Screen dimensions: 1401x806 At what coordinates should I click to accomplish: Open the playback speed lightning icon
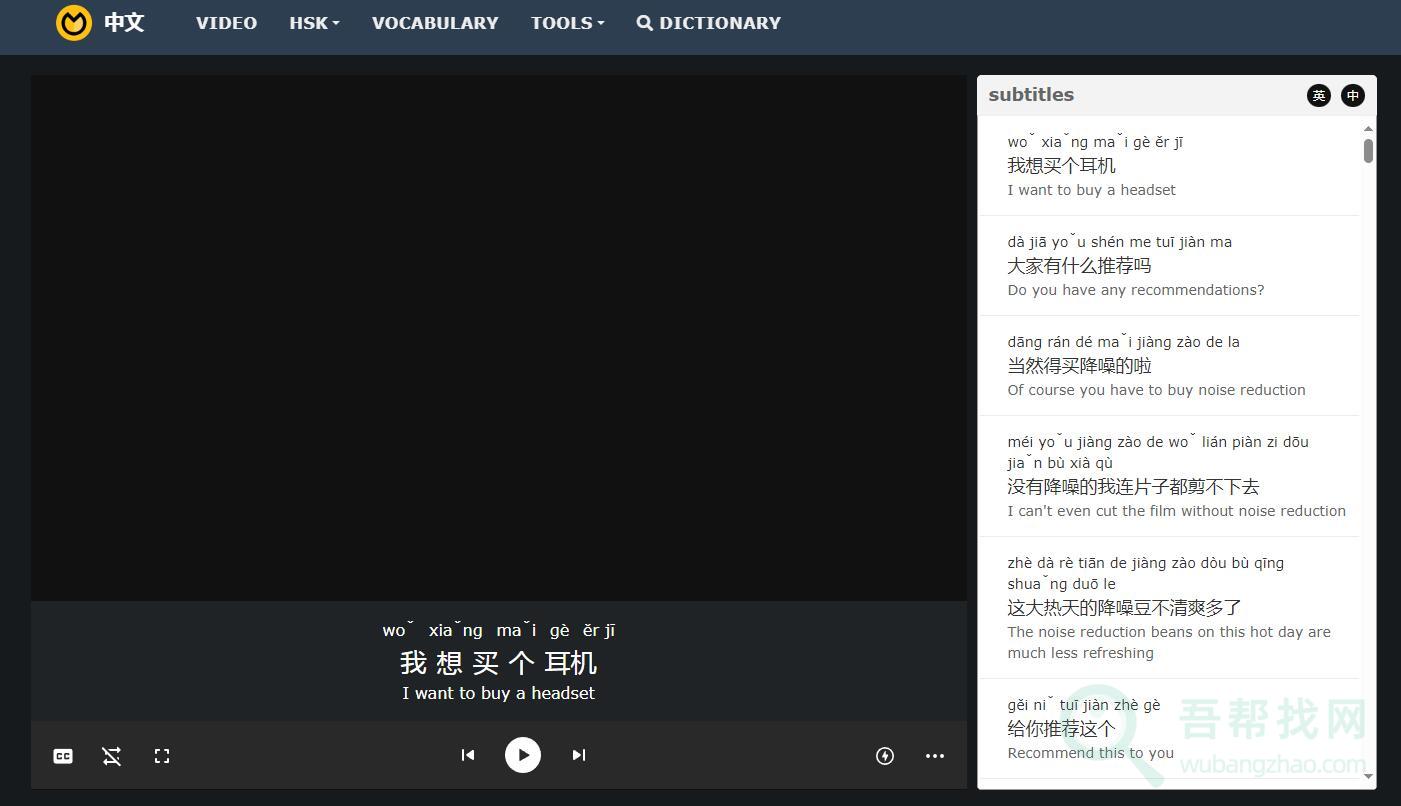pyautogui.click(x=884, y=756)
